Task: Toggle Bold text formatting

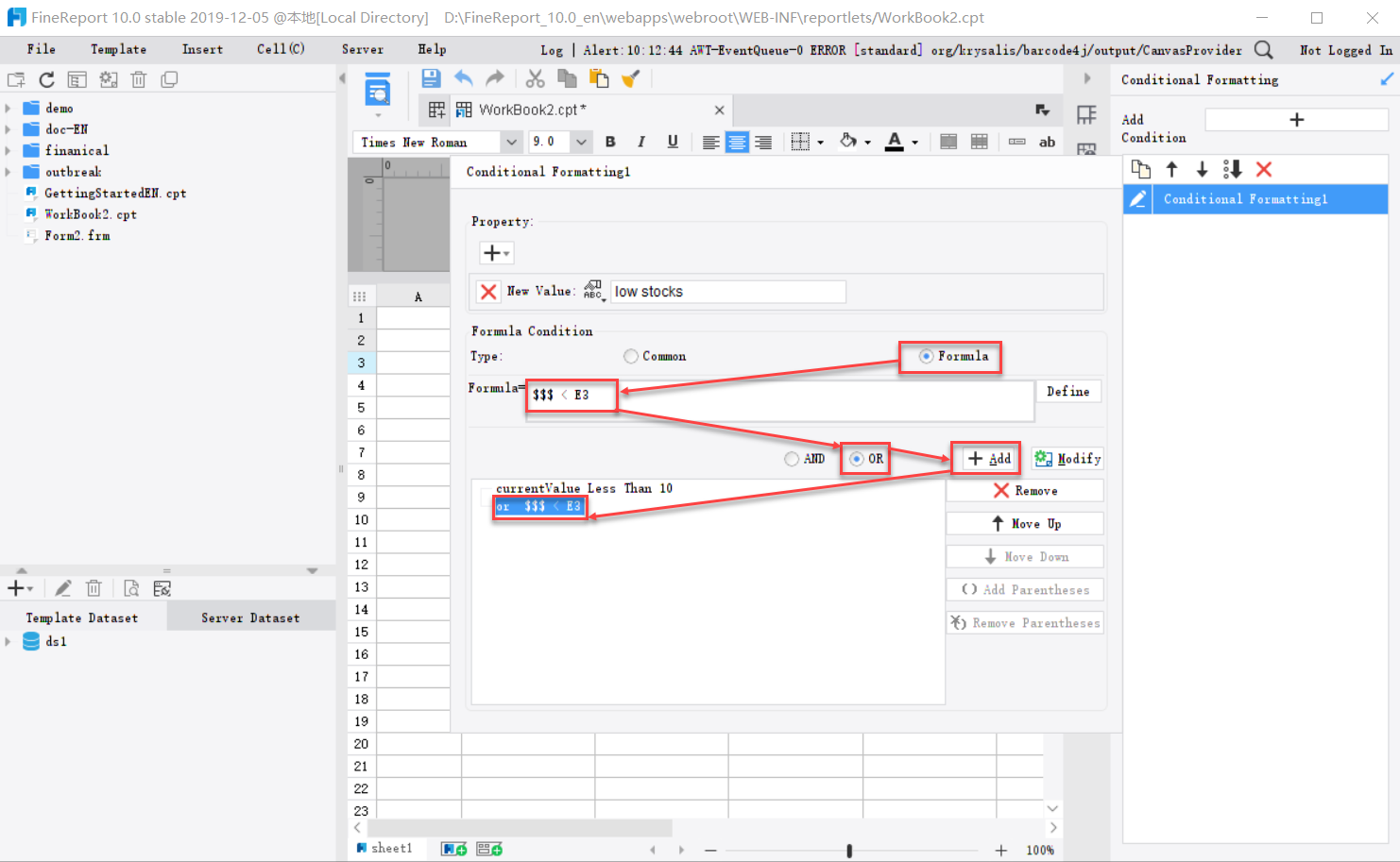Action: 610,142
